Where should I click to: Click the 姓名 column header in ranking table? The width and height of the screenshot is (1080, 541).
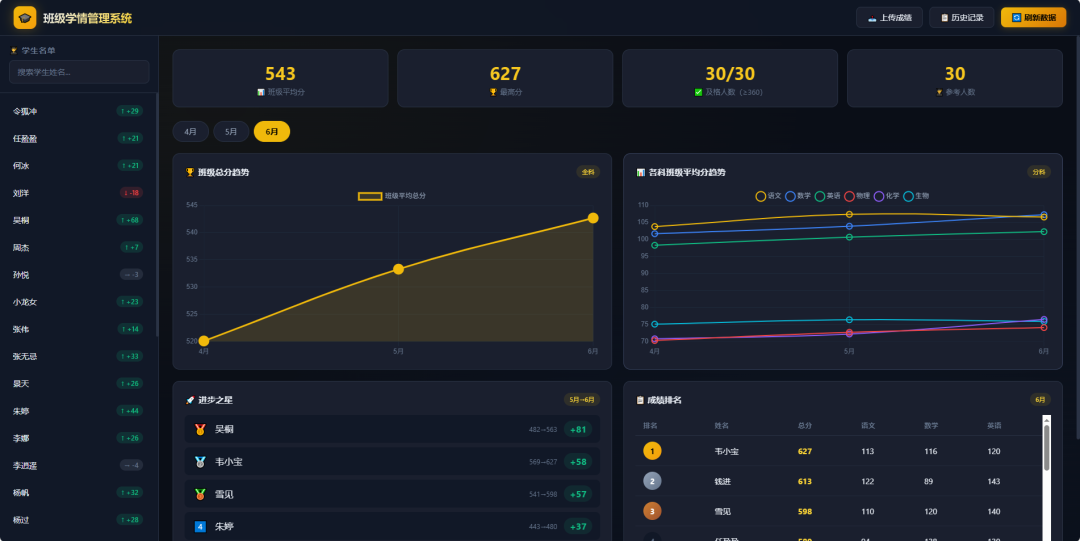click(722, 426)
